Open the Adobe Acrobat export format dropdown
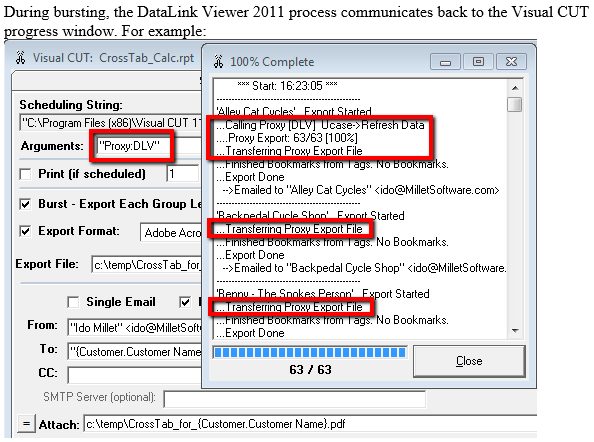 click(171, 233)
